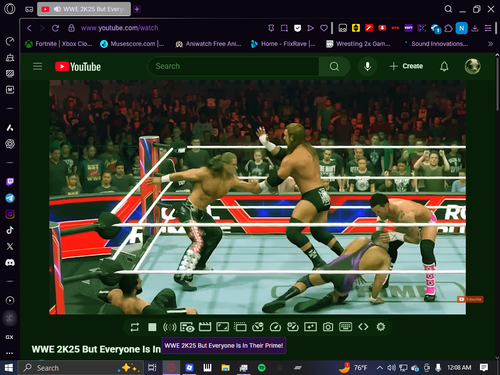
Task: Select the WWE 2K25 browser tab
Action: pos(84,9)
